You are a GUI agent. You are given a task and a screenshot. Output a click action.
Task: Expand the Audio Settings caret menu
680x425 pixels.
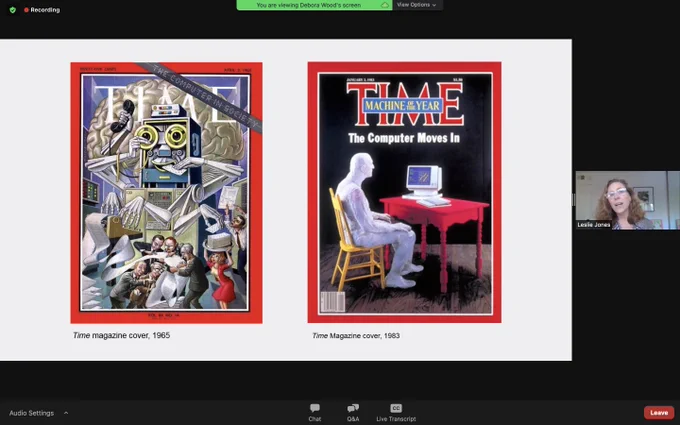[66, 413]
